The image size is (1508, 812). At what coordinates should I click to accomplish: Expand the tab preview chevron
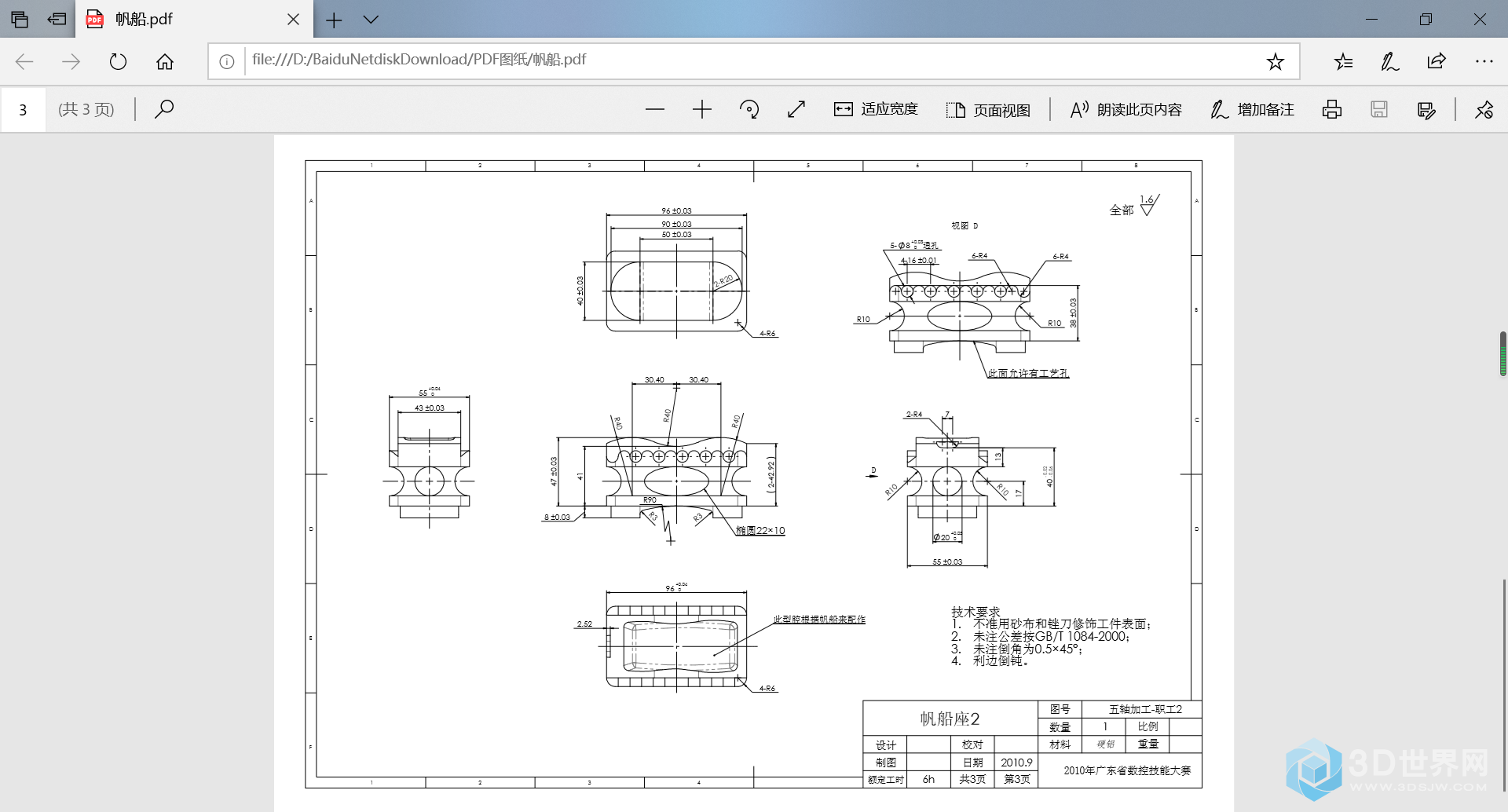pyautogui.click(x=371, y=20)
